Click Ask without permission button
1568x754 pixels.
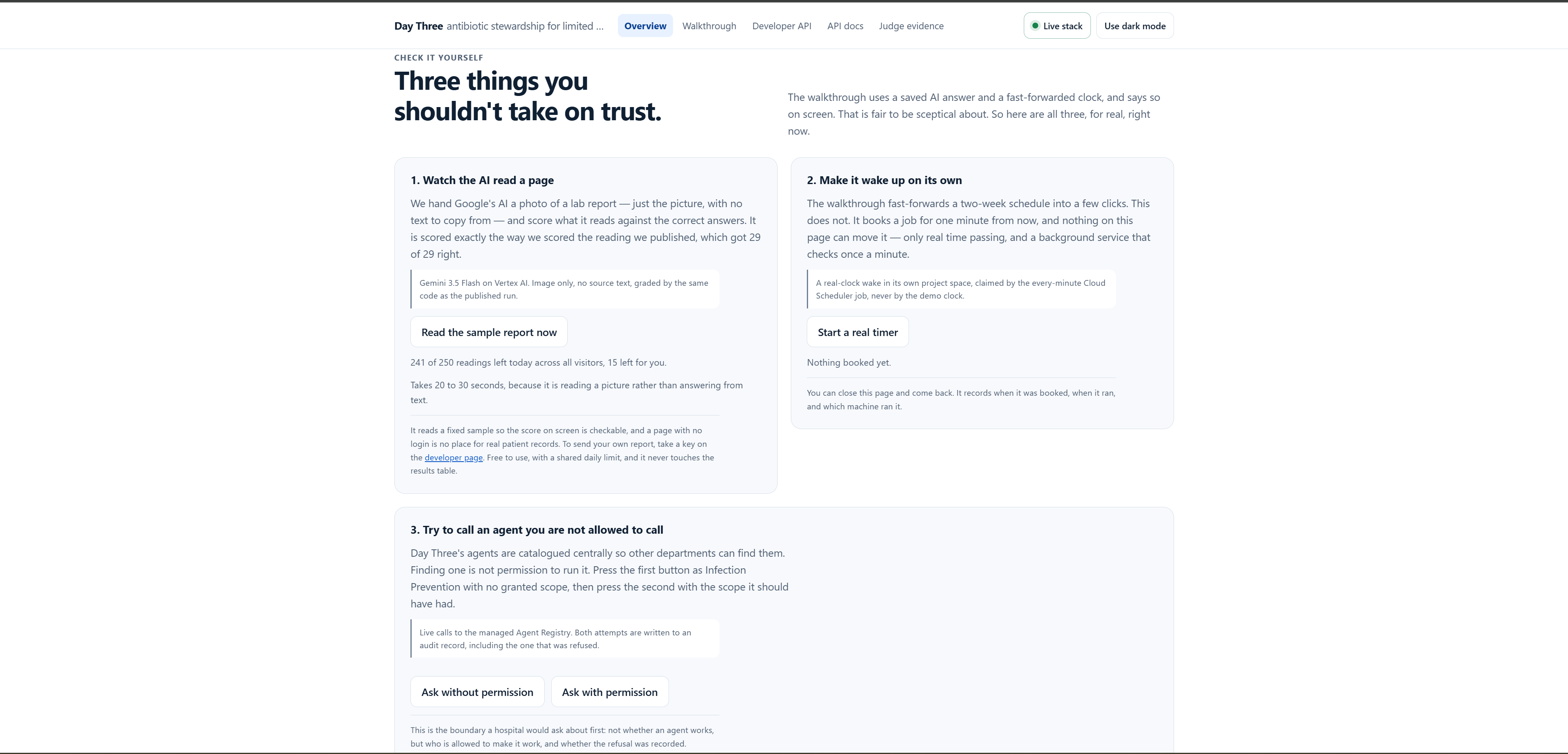tap(477, 692)
